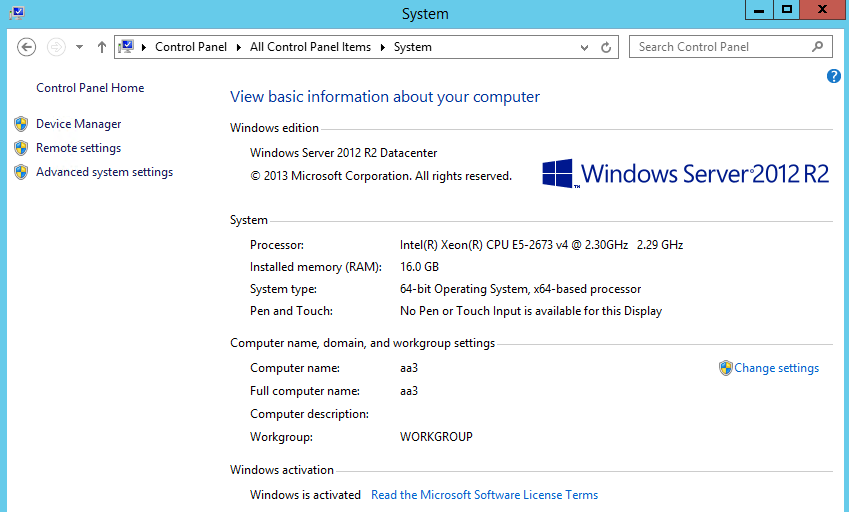Viewport: 849px width, 512px height.
Task: Click Change settings link
Action: click(x=776, y=368)
